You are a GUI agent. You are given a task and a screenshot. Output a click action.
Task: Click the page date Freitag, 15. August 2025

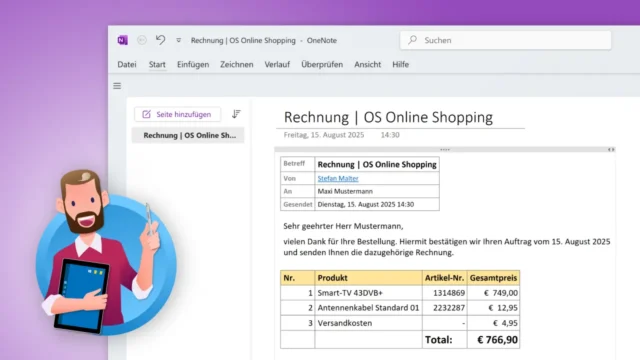[324, 135]
